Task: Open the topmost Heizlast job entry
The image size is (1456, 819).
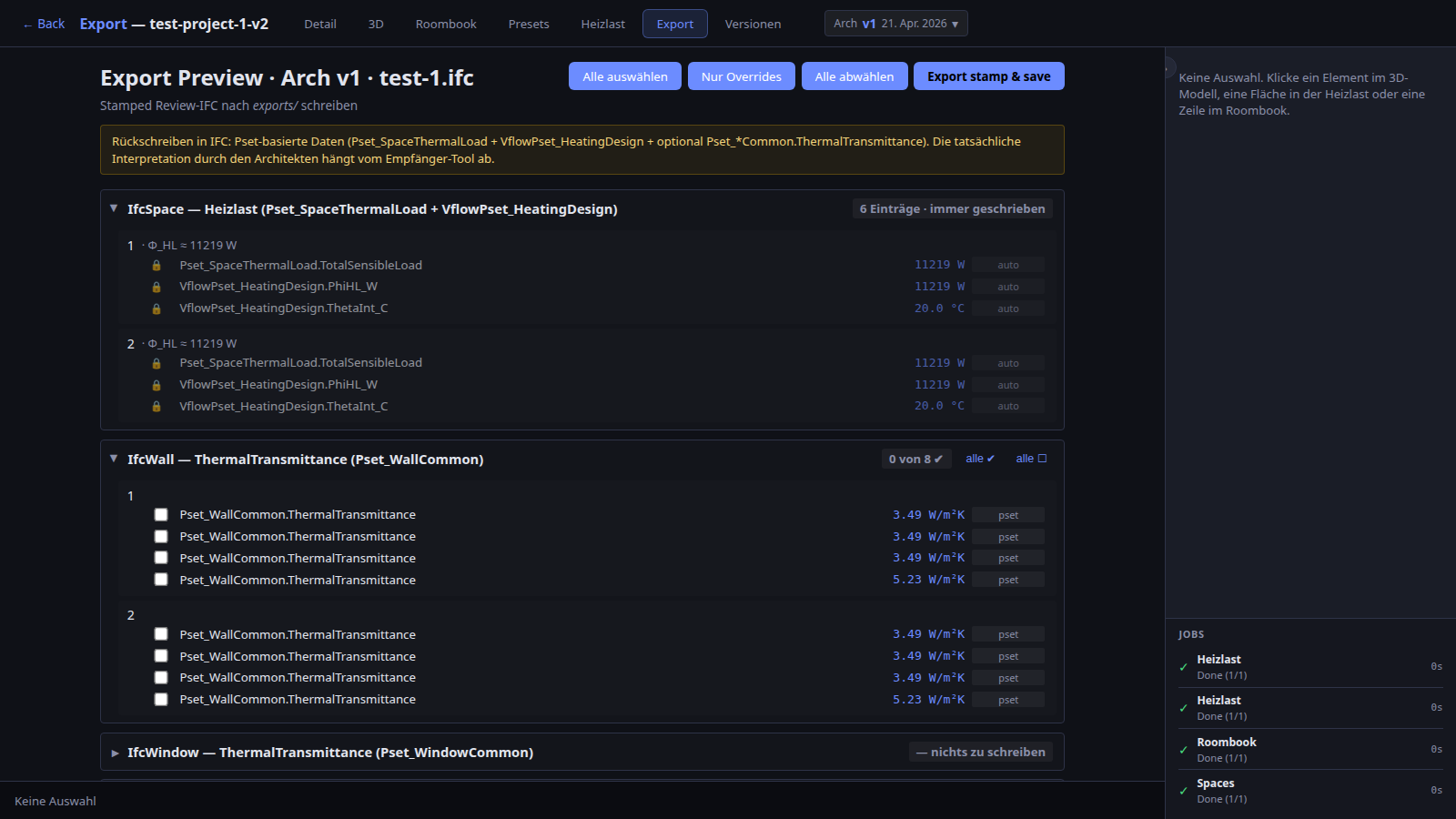Action: (1310, 666)
